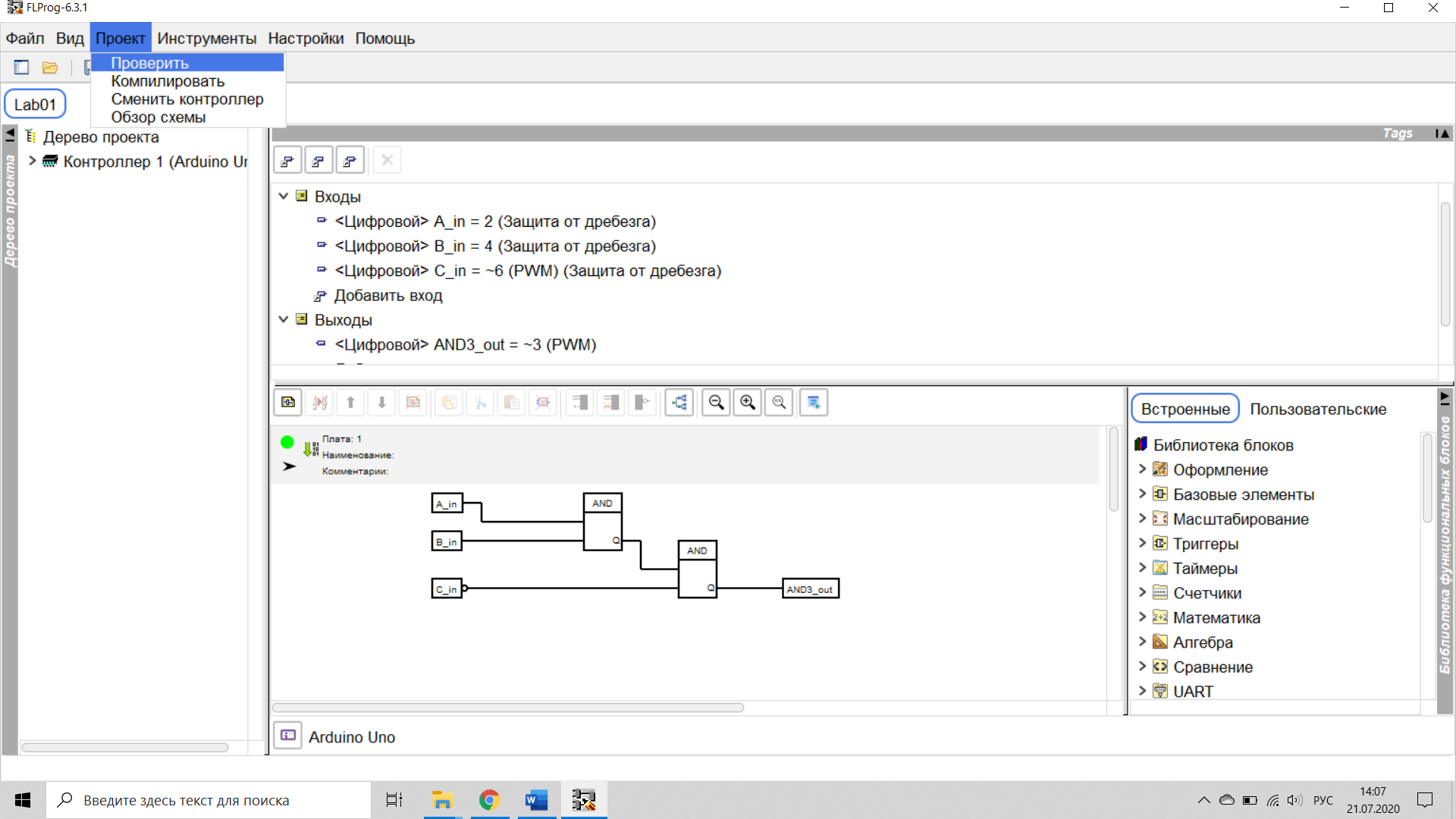1456x819 pixels.
Task: Collapse the Выходы section
Action: pyautogui.click(x=284, y=320)
